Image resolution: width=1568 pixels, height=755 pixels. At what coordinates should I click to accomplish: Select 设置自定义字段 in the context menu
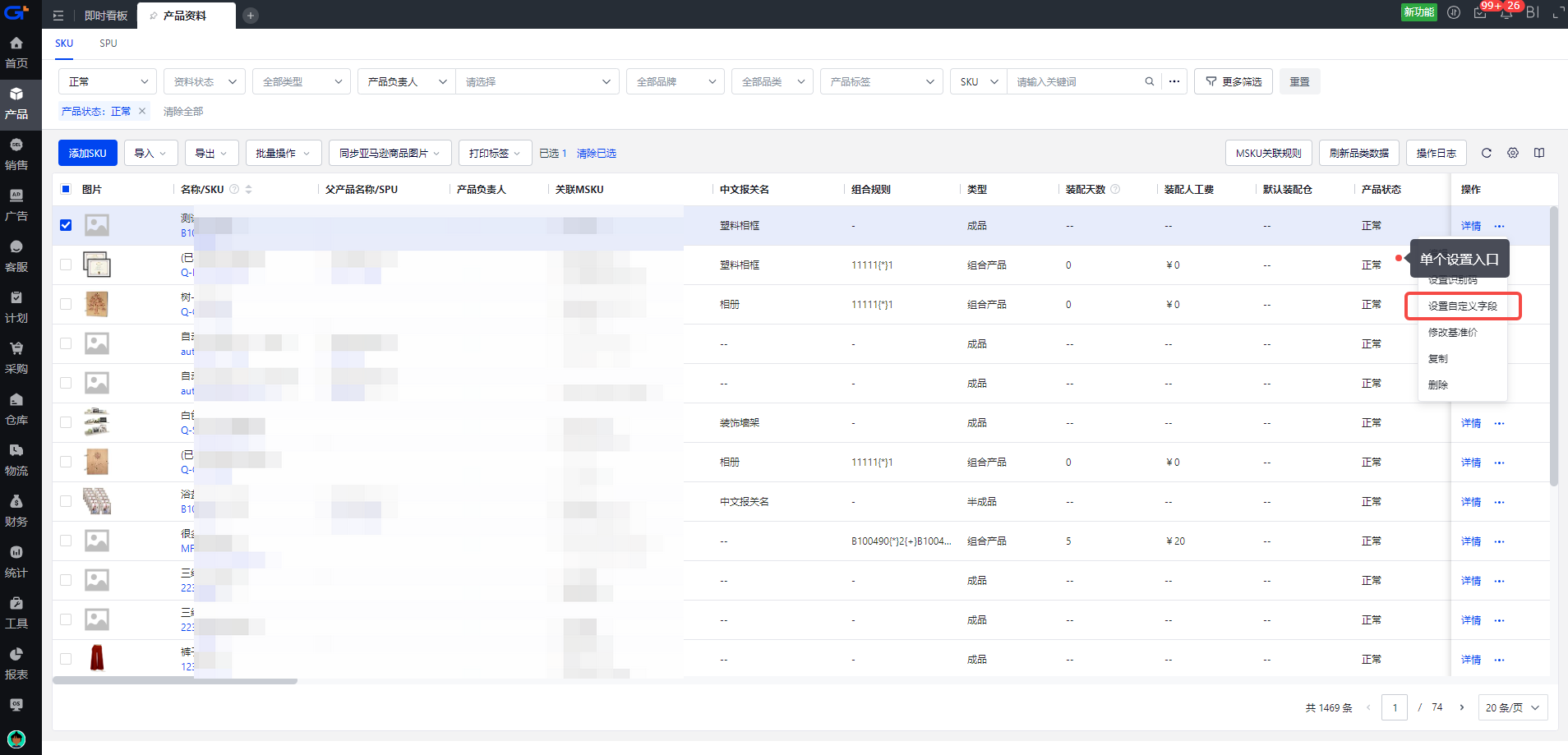point(1462,306)
